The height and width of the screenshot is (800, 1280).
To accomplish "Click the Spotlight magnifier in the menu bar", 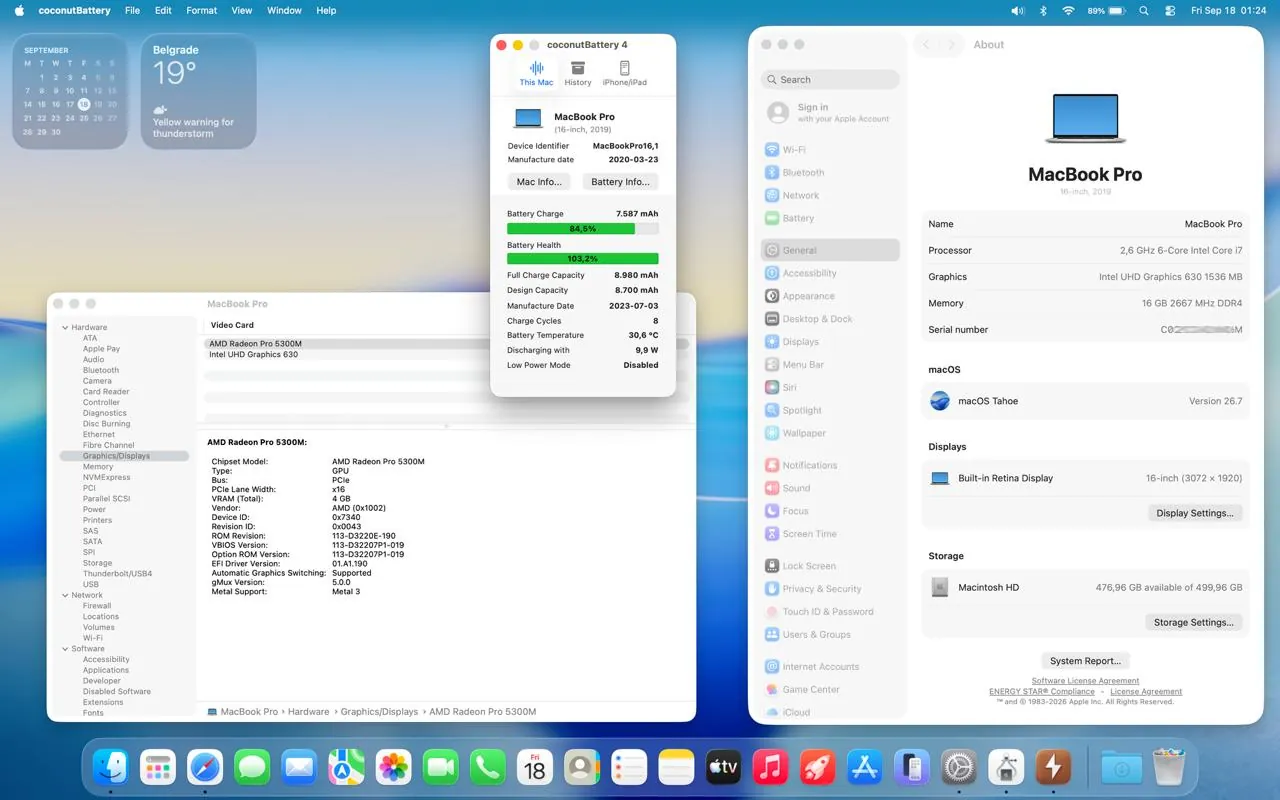I will click(x=1144, y=10).
